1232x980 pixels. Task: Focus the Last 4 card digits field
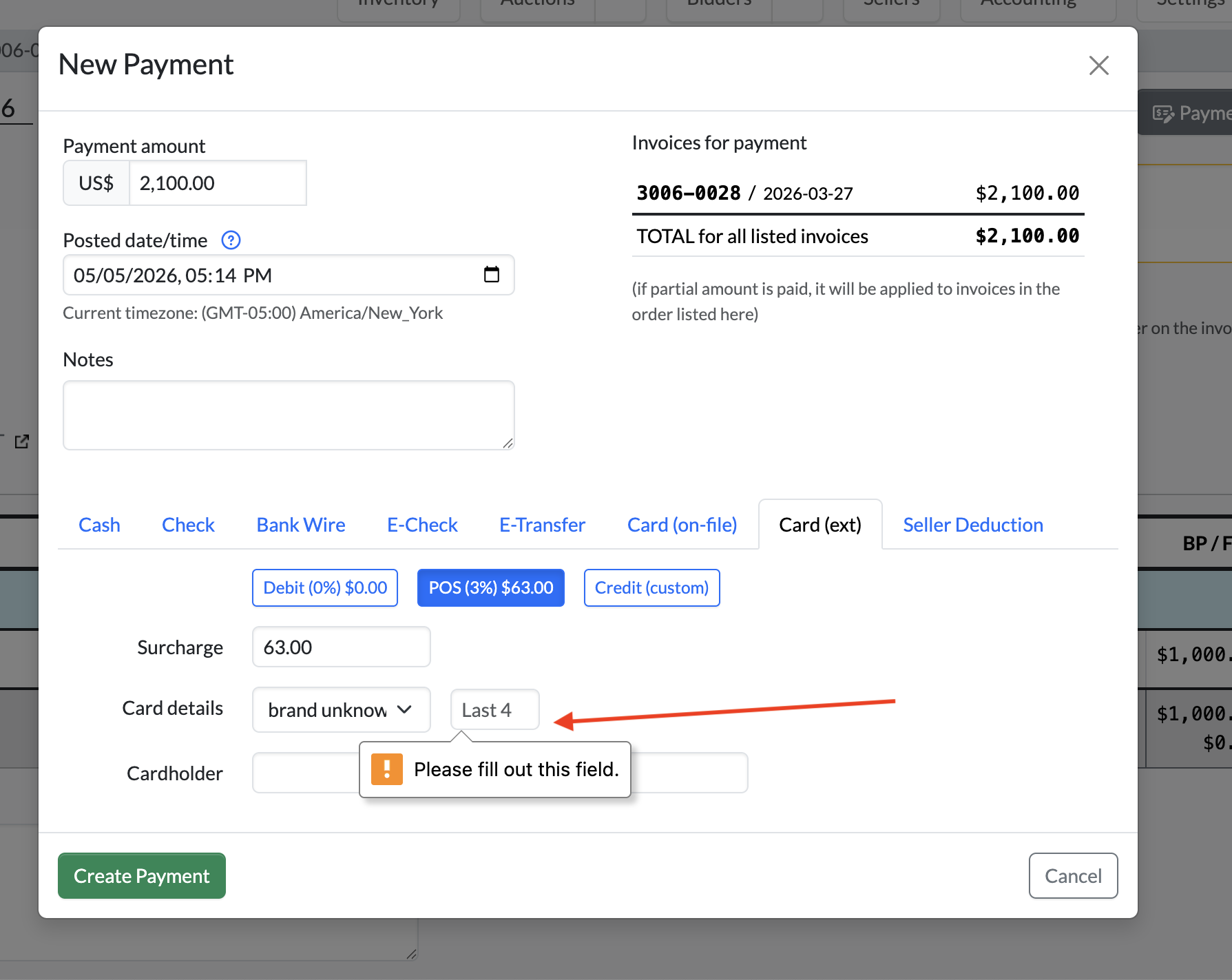pos(495,710)
